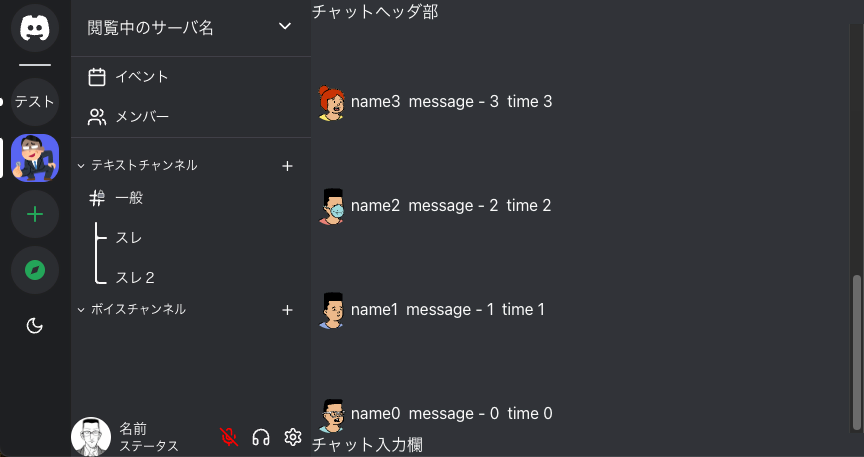
Task: Add a new voice channel with the plus
Action: [x=287, y=310]
